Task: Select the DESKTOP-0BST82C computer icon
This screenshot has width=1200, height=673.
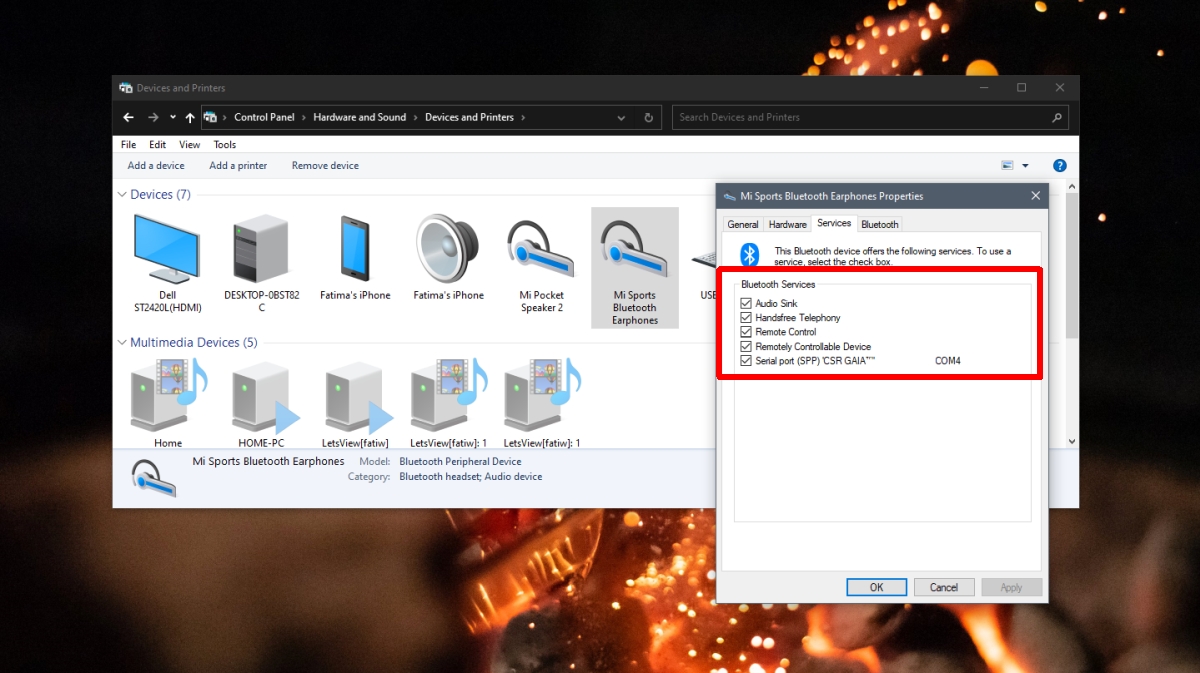Action: coord(260,250)
